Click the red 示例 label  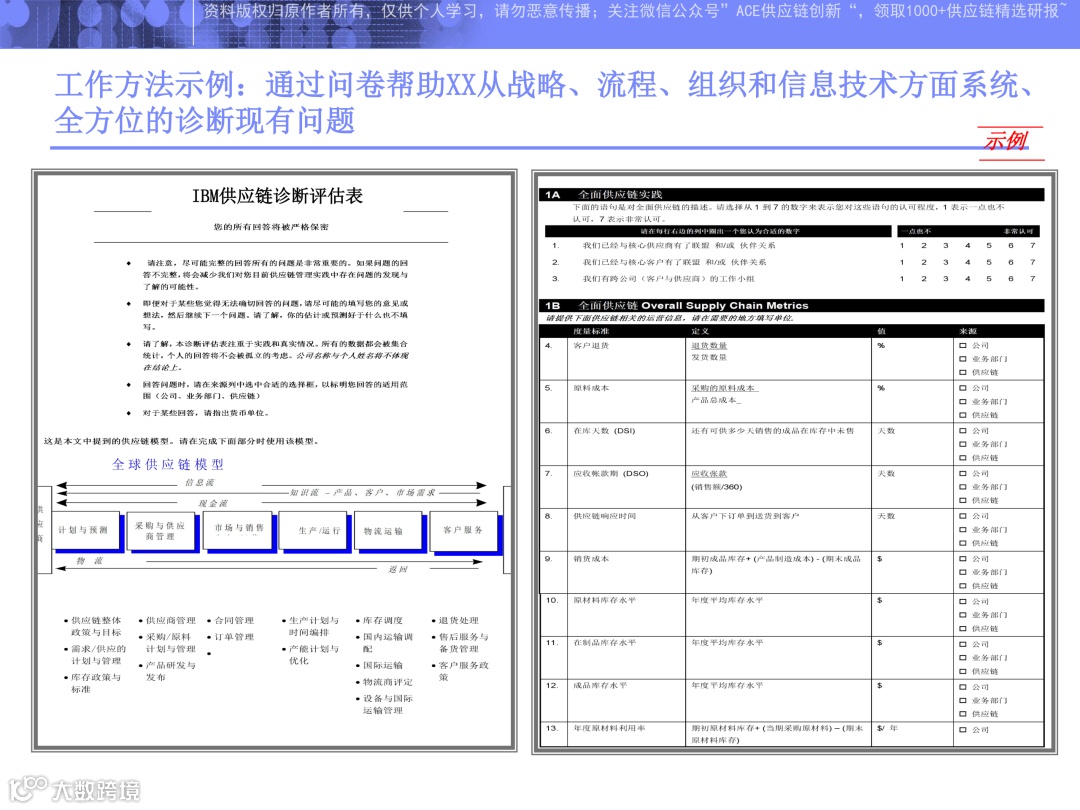[x=1006, y=141]
